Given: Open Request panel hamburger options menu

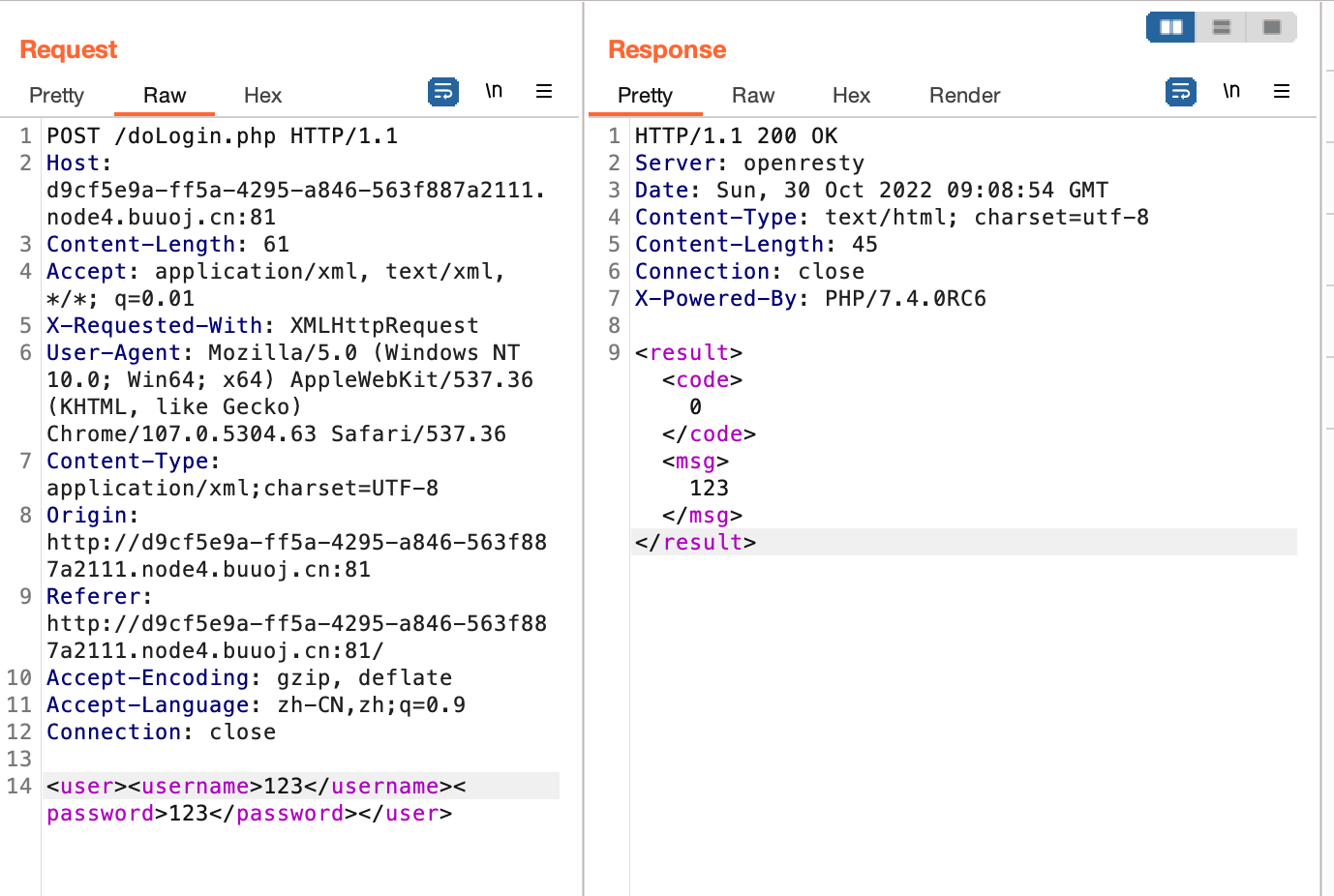Looking at the screenshot, I should 544,91.
